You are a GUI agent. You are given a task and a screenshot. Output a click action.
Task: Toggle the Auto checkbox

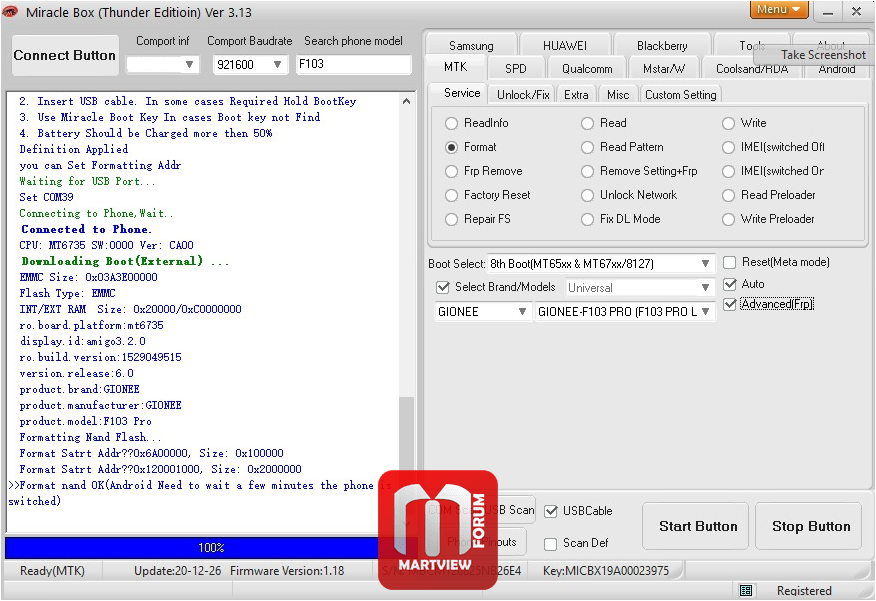coord(730,284)
